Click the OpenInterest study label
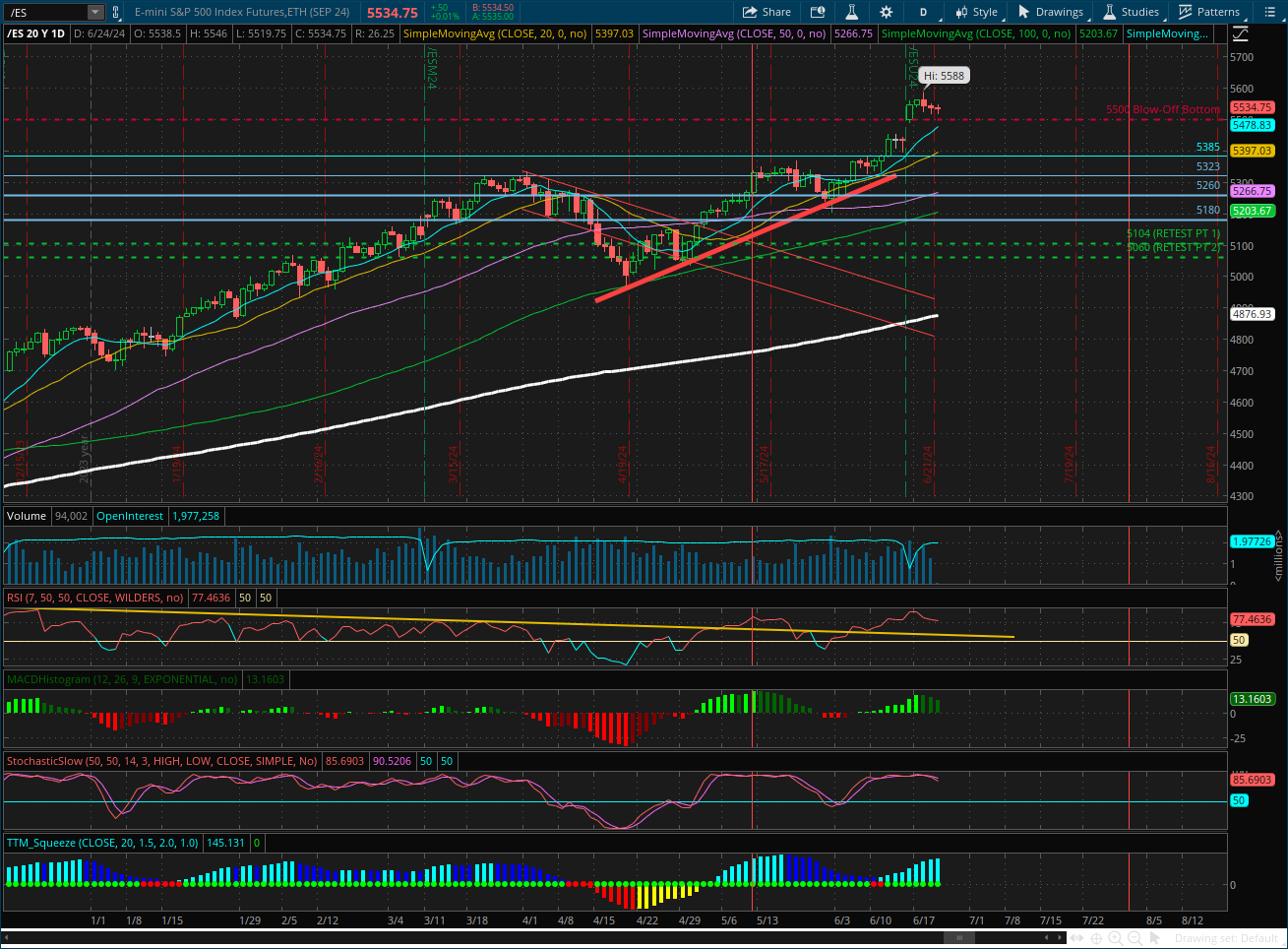1288x949 pixels. point(130,516)
